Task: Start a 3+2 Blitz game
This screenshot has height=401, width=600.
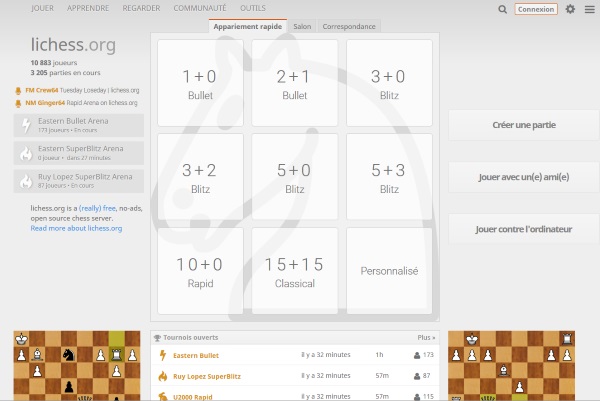Action: (200, 177)
